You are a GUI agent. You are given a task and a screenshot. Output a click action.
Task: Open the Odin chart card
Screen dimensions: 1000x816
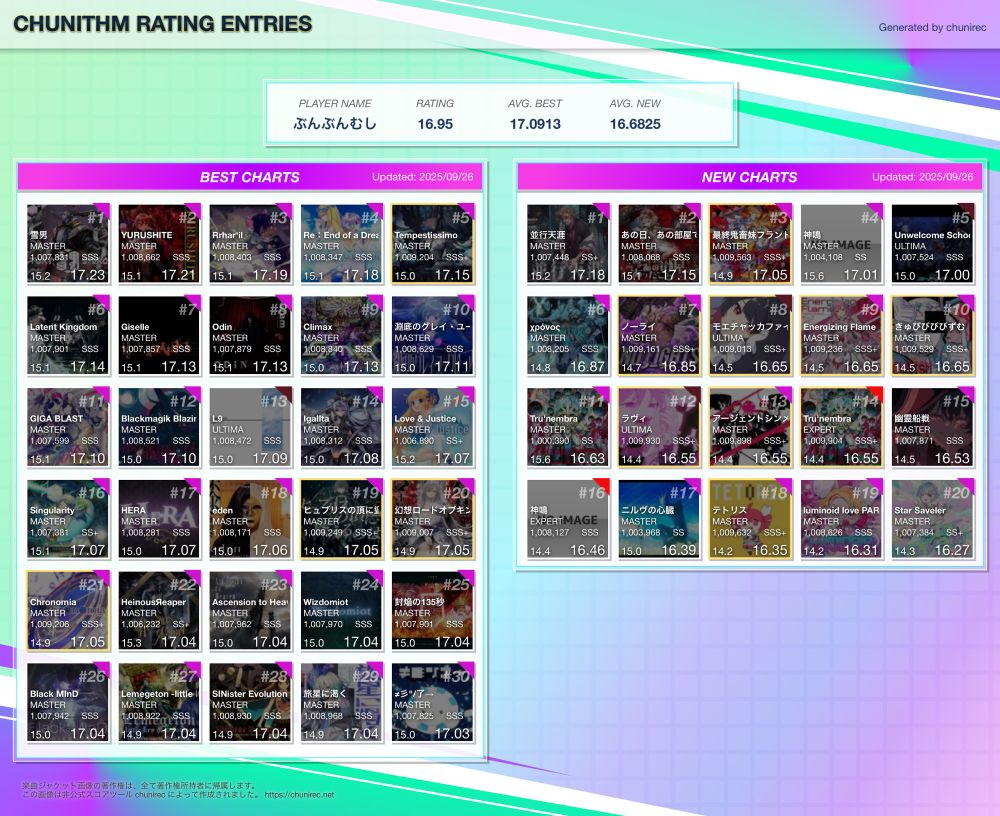coord(251,336)
